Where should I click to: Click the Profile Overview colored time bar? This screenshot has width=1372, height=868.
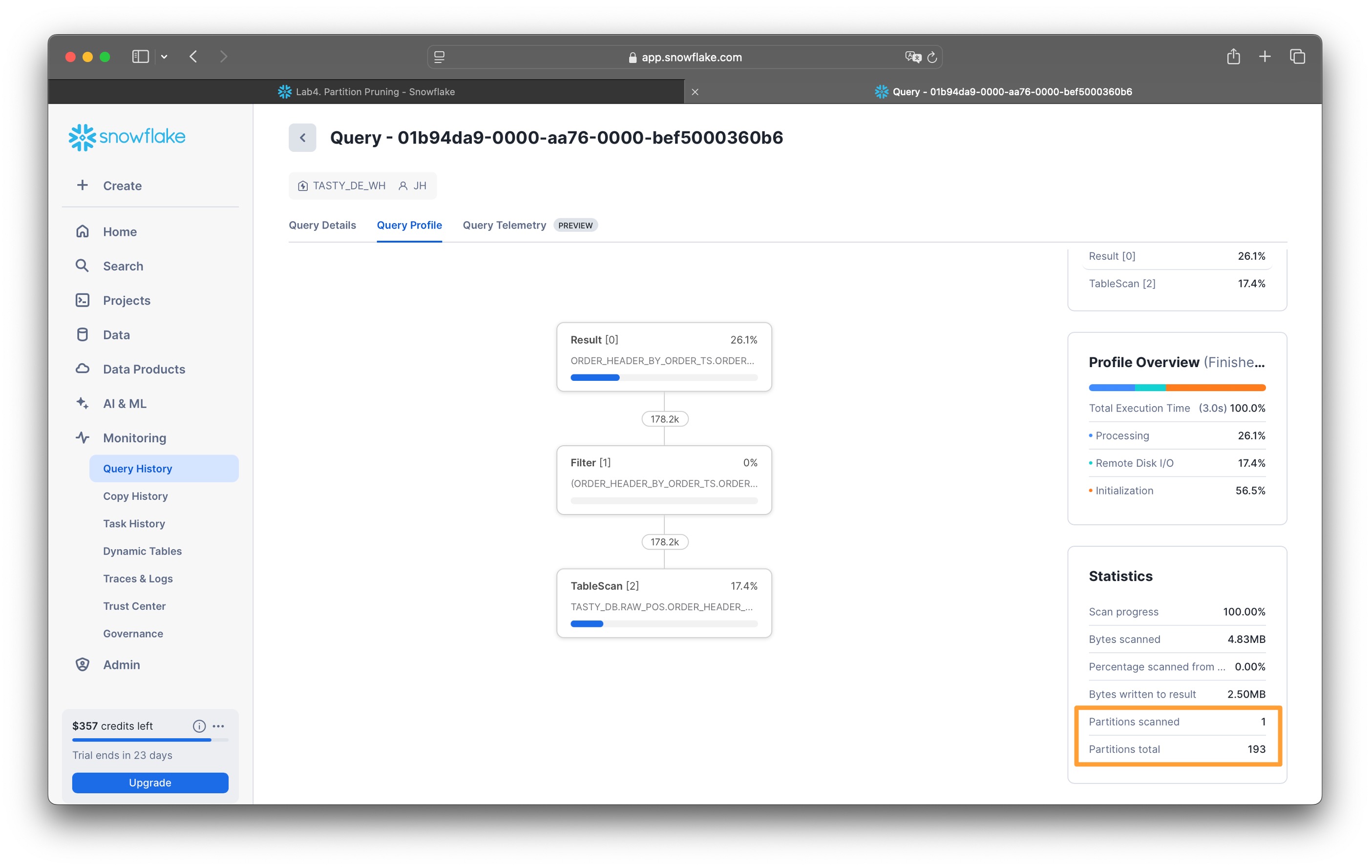(1177, 387)
